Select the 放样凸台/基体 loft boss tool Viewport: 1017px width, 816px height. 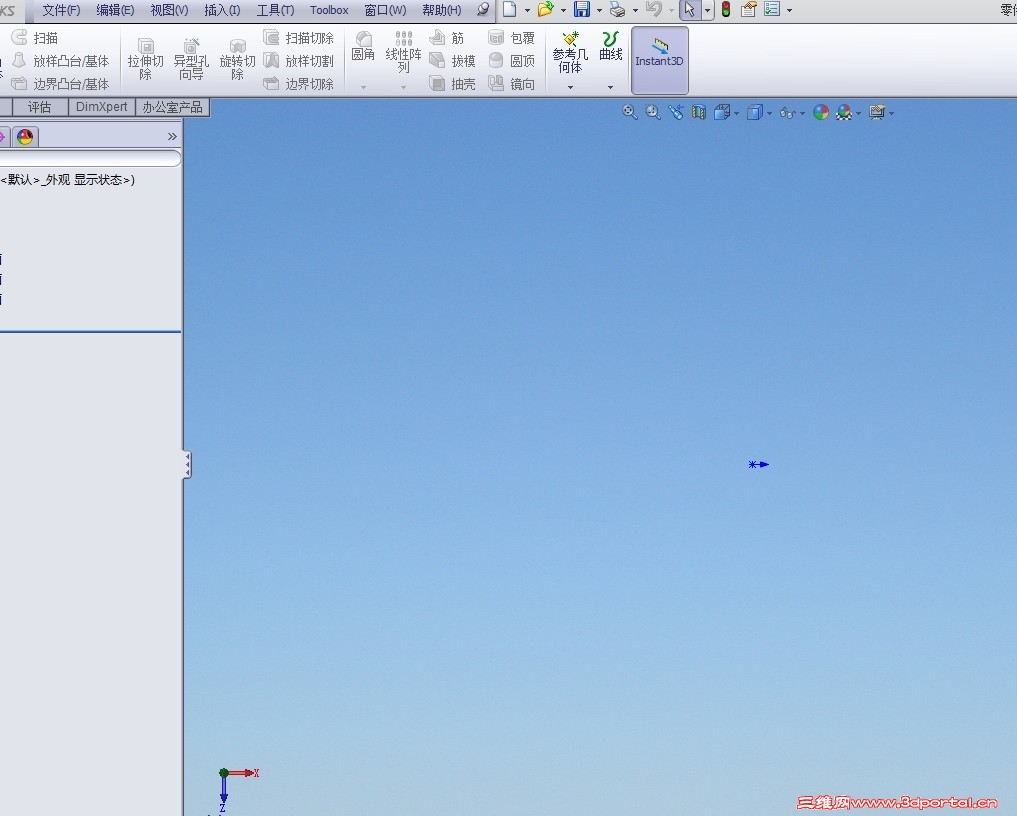pos(61,61)
